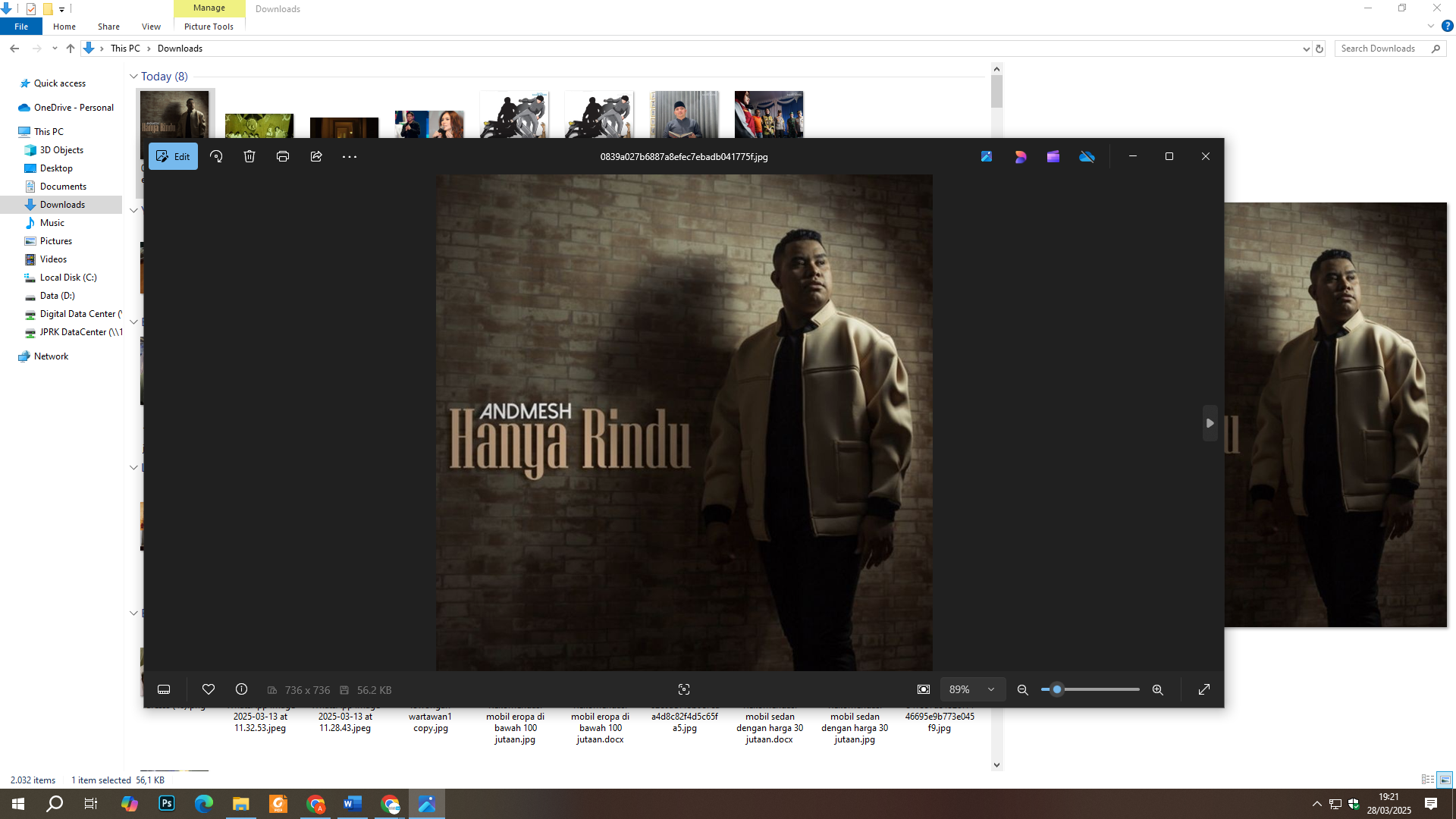The height and width of the screenshot is (819, 1456).
Task: Delete the photo with trash icon
Action: 249,156
